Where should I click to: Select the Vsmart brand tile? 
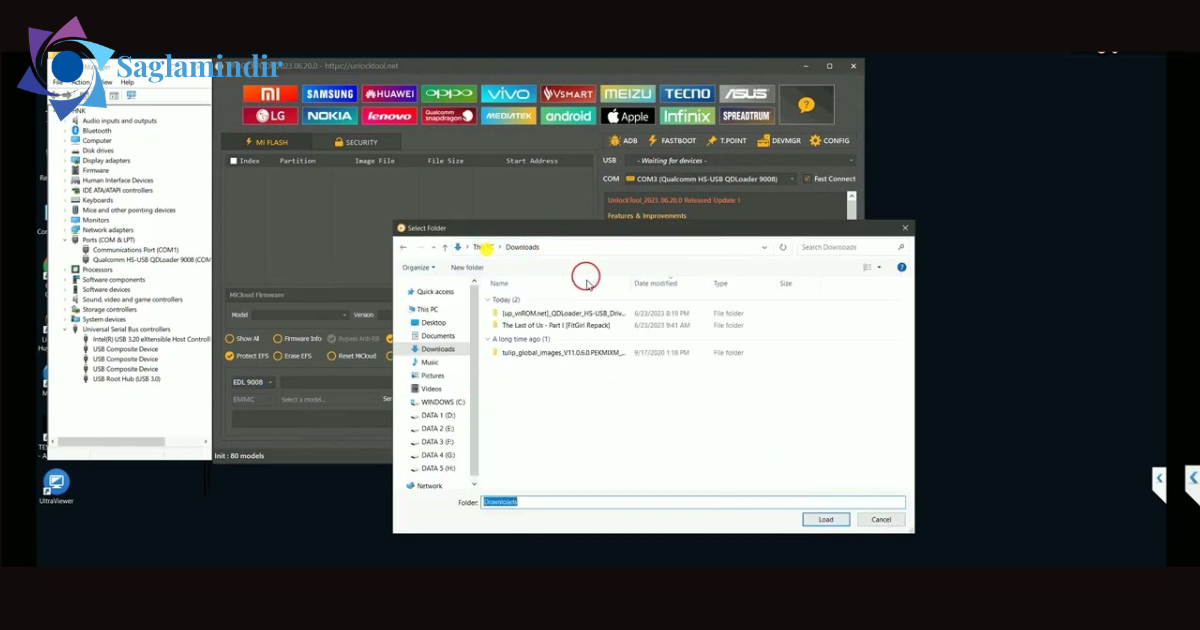click(x=568, y=94)
